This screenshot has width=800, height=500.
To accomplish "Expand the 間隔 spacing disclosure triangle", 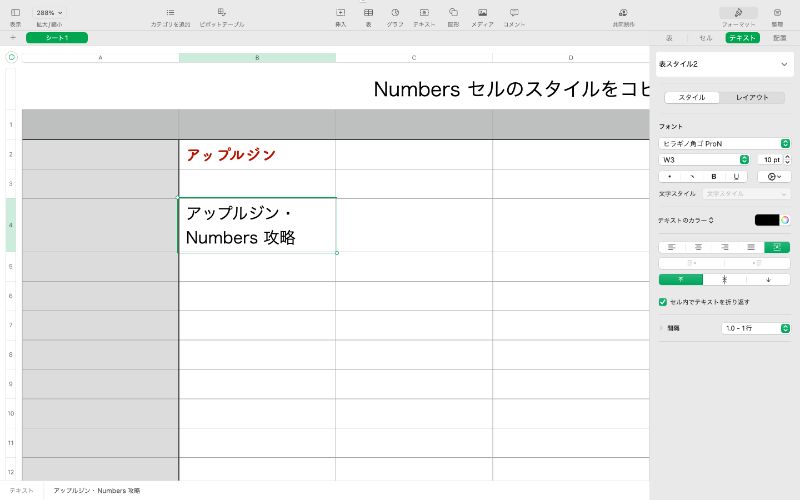I will 662,328.
